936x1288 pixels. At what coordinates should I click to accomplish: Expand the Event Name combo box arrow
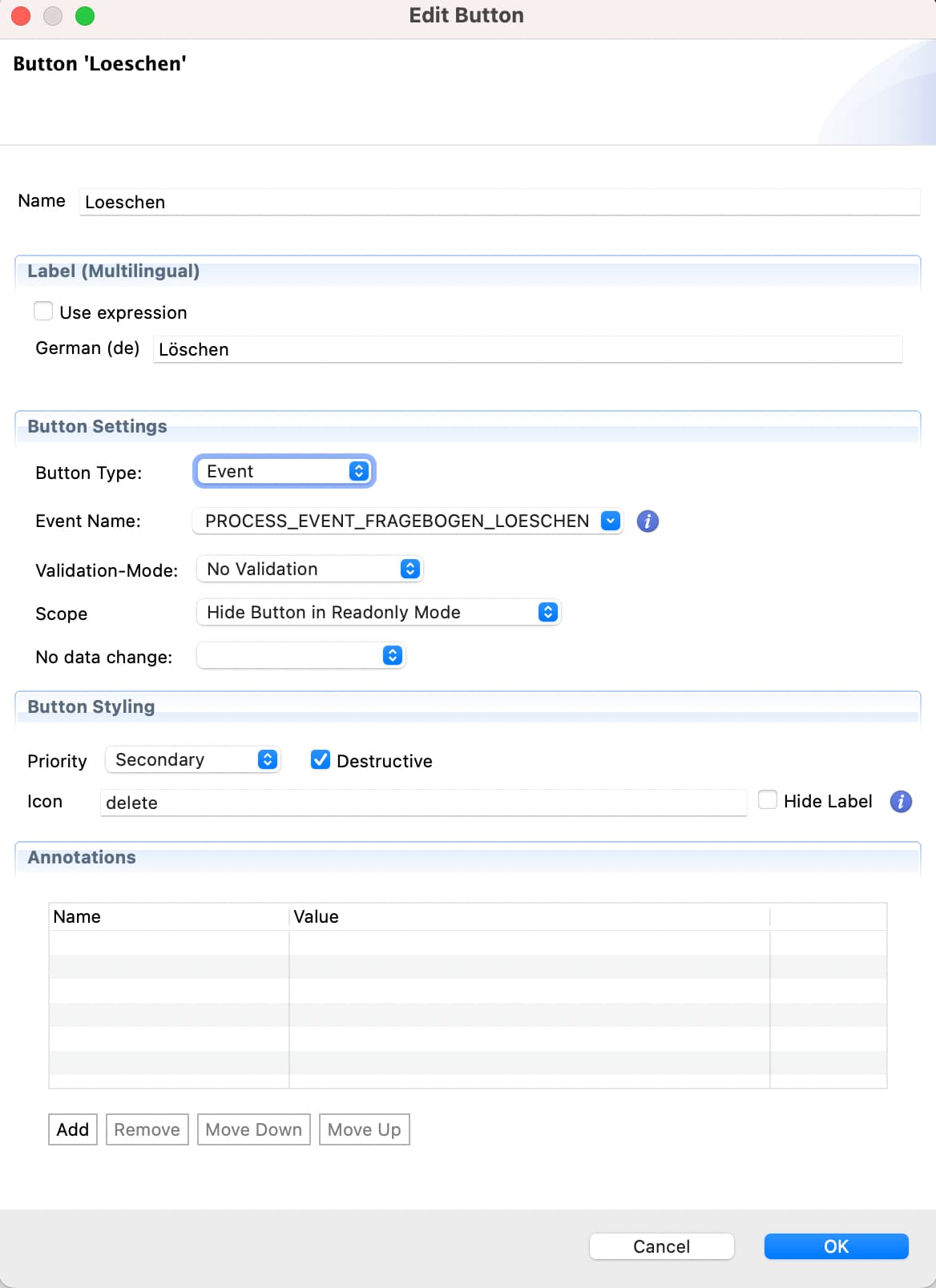611,521
